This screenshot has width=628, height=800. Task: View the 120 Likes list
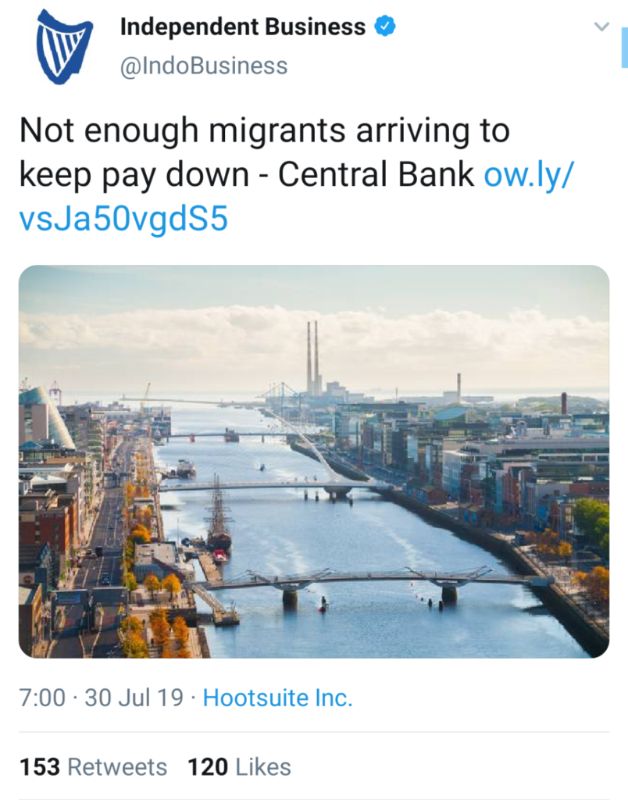tap(239, 767)
